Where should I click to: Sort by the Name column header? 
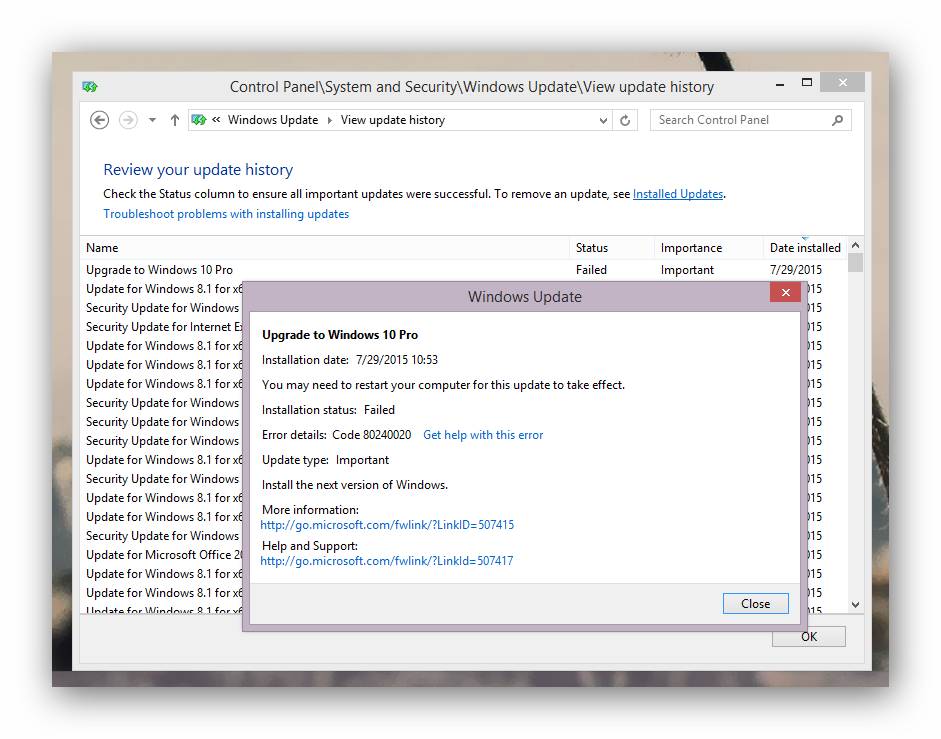coord(102,248)
